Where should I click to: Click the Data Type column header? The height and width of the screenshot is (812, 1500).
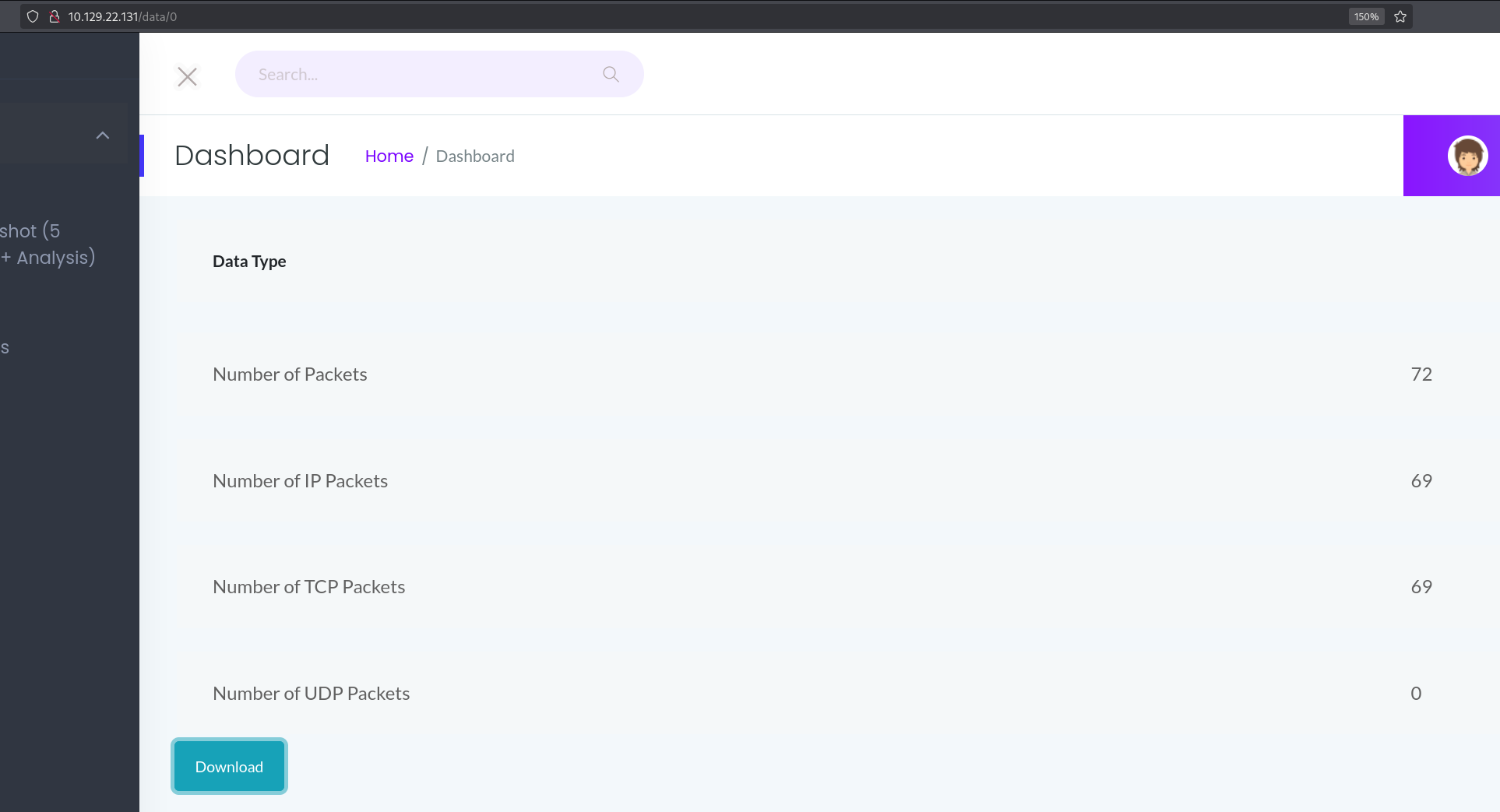[249, 262]
